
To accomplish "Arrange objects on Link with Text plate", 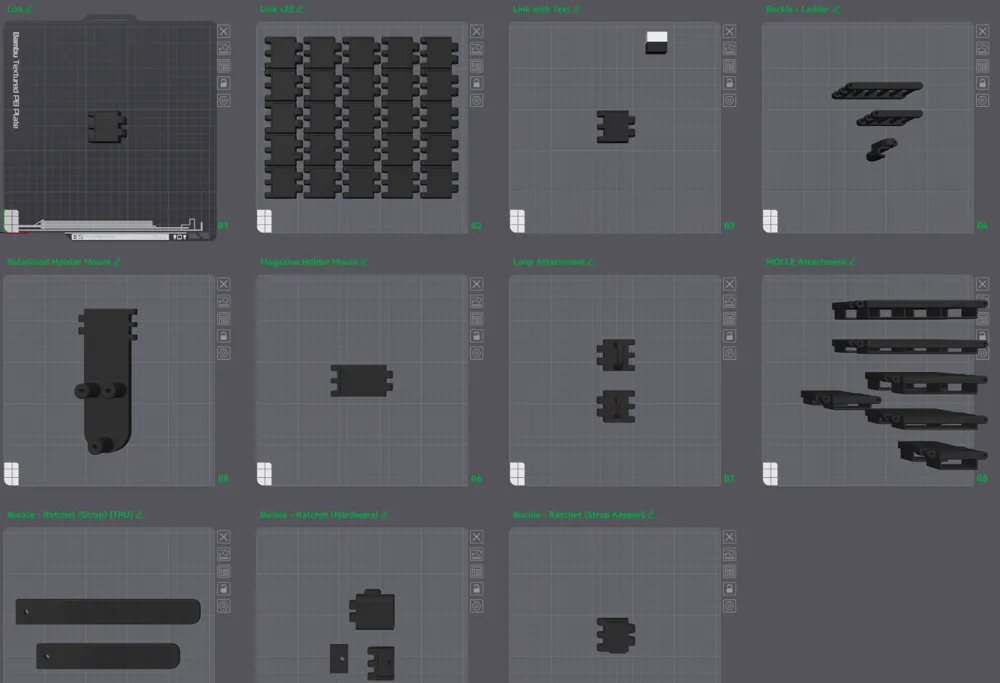I will 730,66.
